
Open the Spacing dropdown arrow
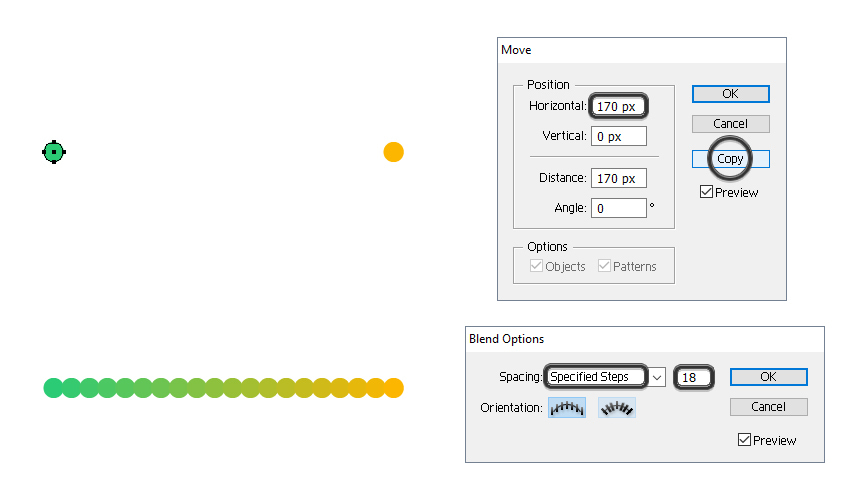pos(657,377)
